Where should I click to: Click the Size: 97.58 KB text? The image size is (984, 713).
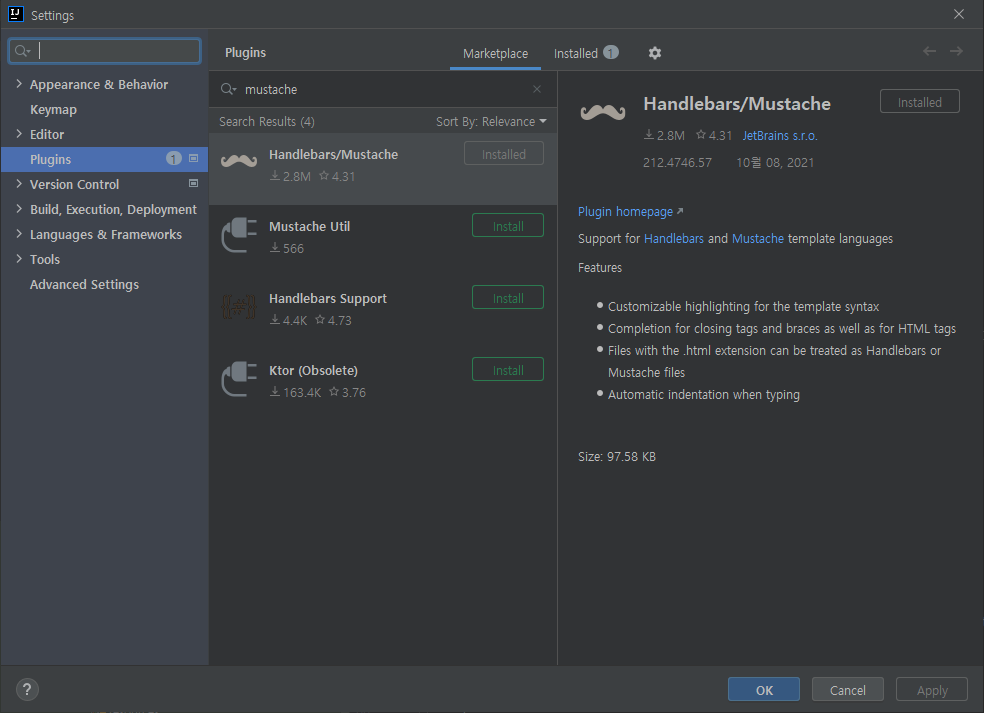click(x=616, y=456)
